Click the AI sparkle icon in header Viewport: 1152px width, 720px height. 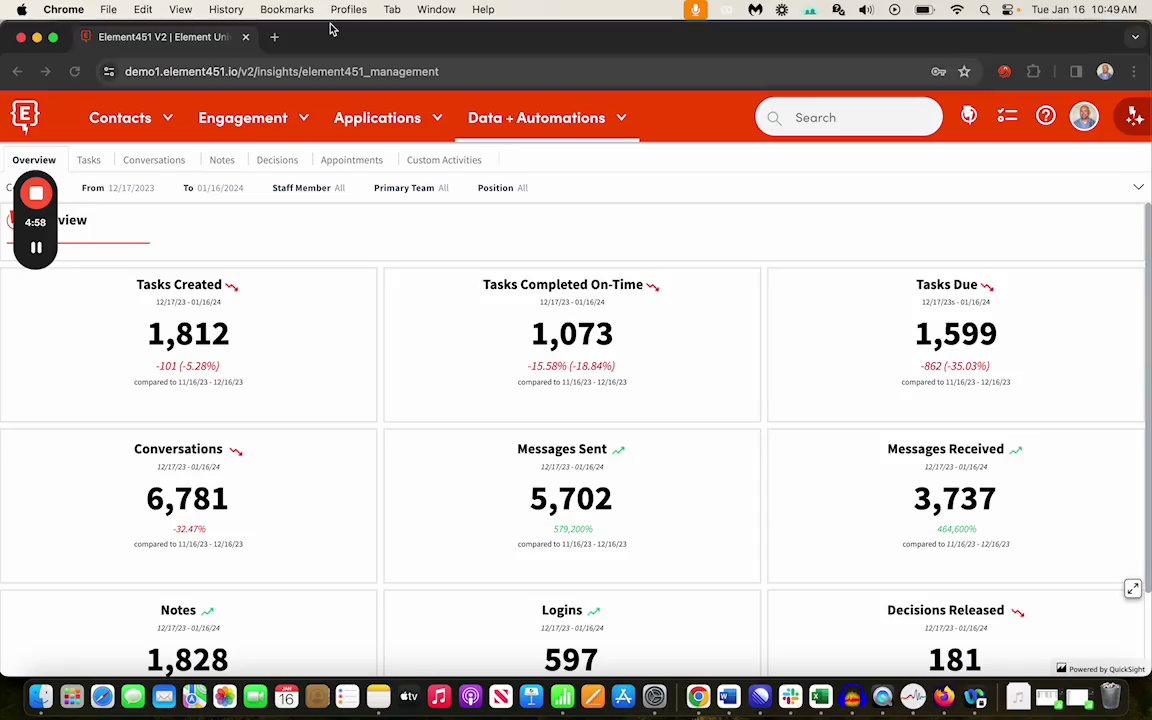1134,117
